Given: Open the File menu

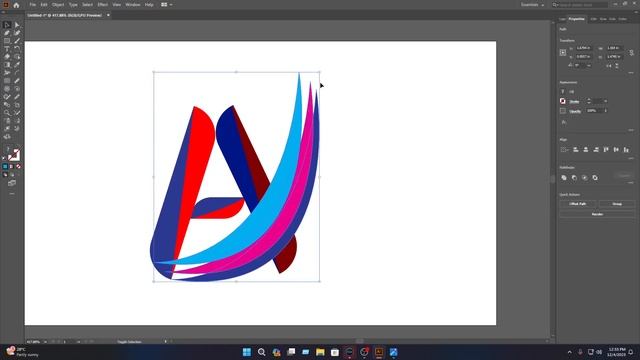Looking at the screenshot, I should click(33, 5).
